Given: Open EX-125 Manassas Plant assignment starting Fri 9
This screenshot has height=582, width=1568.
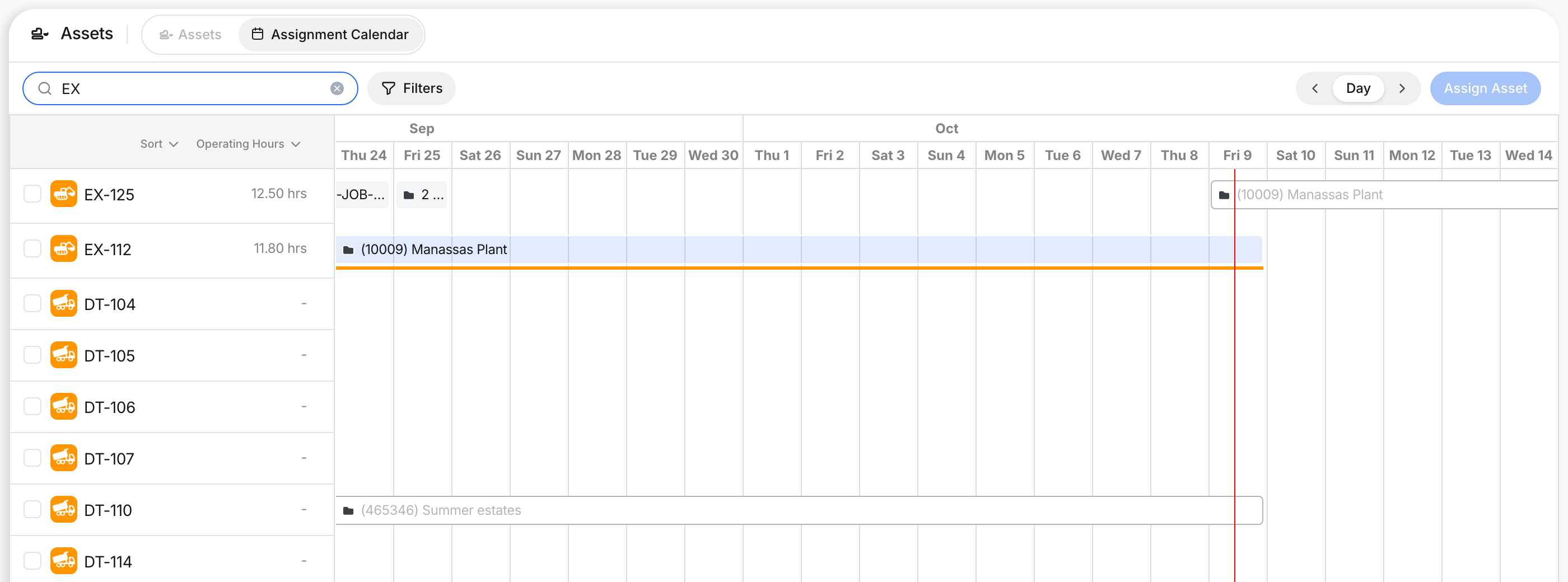Looking at the screenshot, I should click(x=1384, y=195).
